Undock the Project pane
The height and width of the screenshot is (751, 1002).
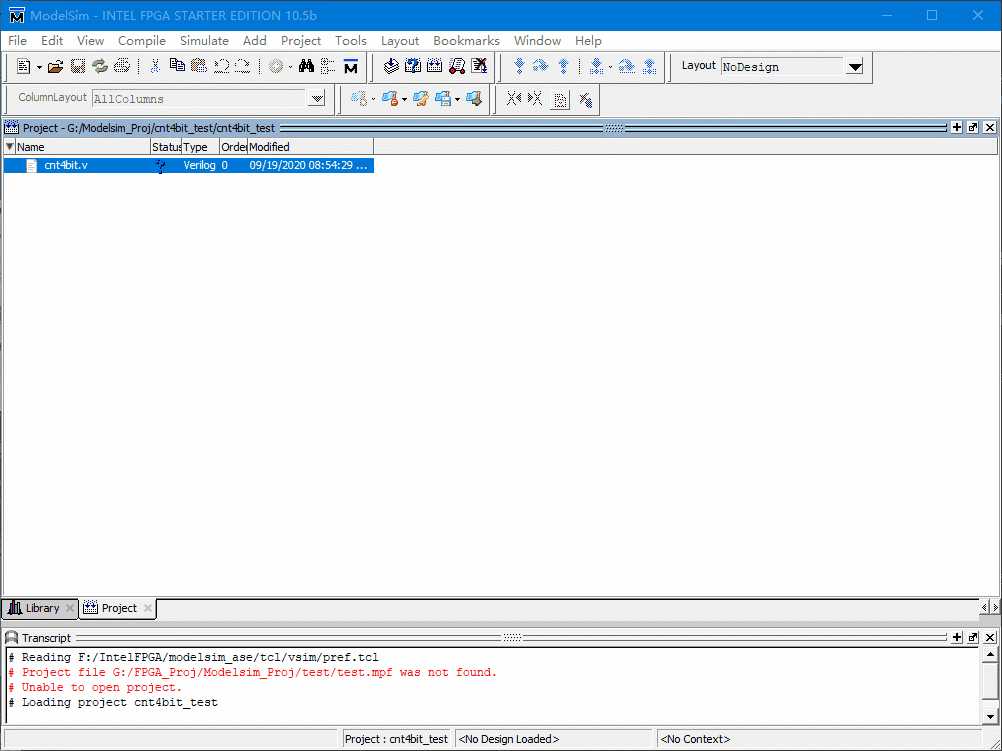coord(973,127)
